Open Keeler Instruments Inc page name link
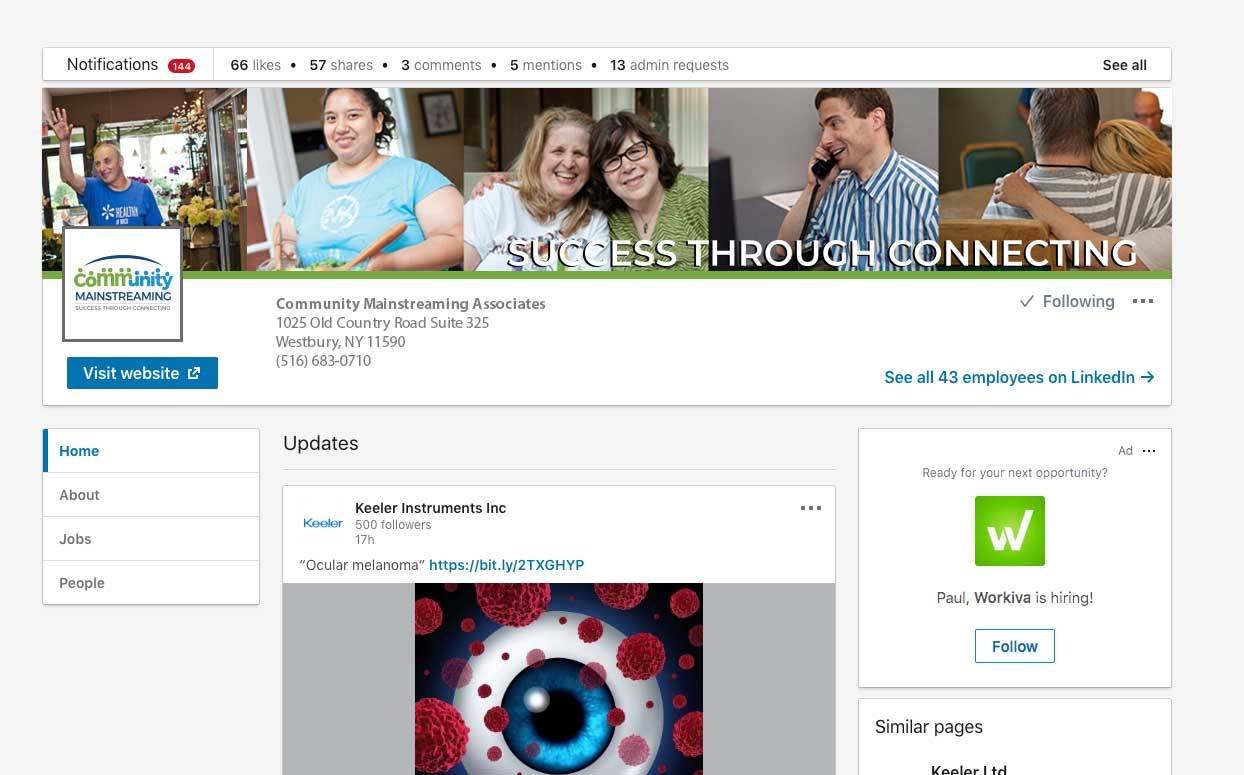The height and width of the screenshot is (775, 1244). [x=430, y=508]
